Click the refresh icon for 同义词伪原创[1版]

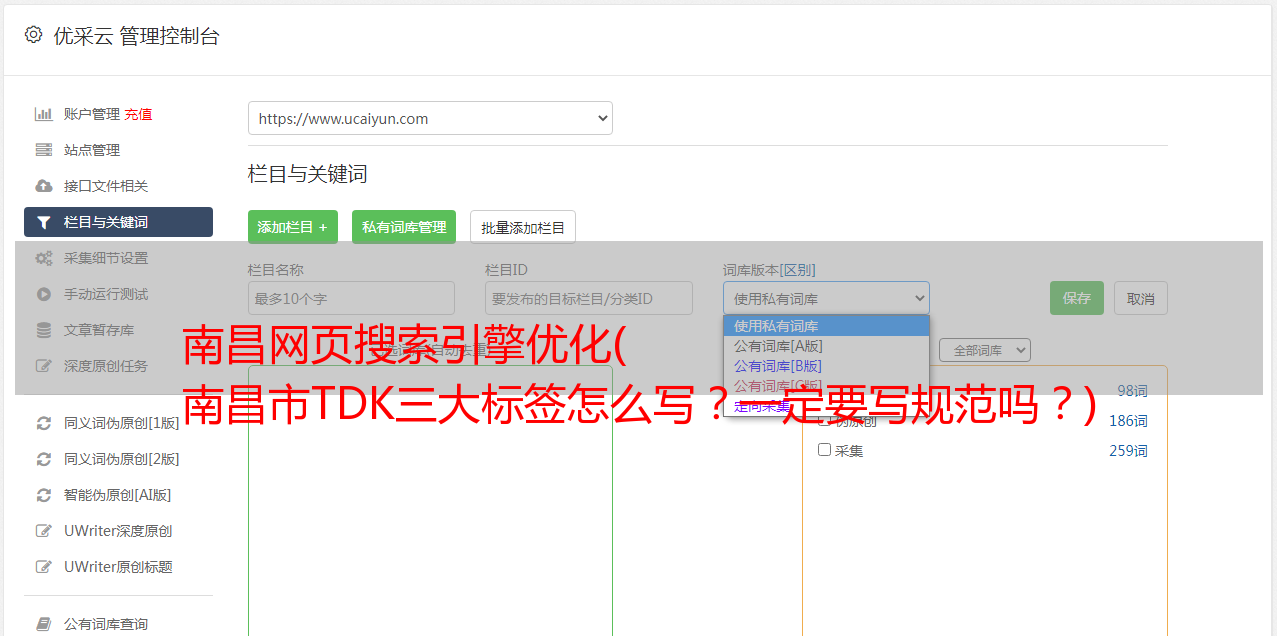44,423
